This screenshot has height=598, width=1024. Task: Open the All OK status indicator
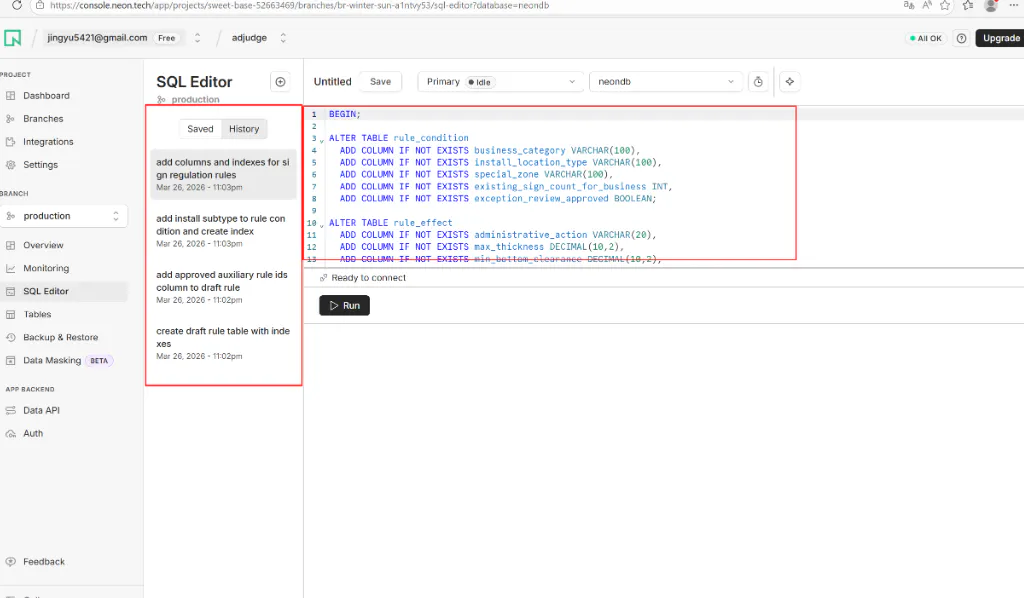[x=926, y=38]
